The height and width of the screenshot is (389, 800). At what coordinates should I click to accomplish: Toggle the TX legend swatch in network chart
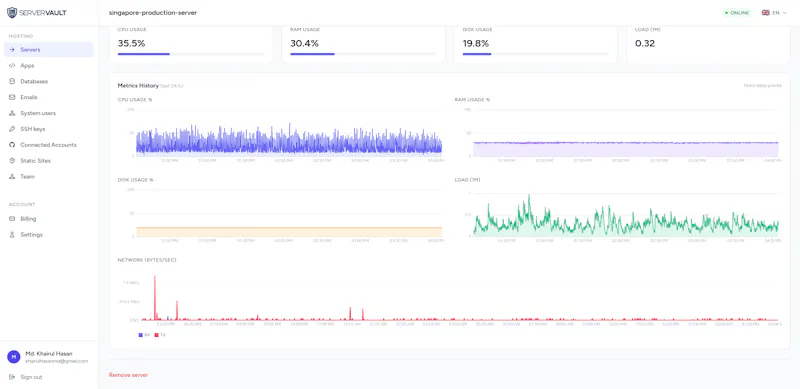157,335
